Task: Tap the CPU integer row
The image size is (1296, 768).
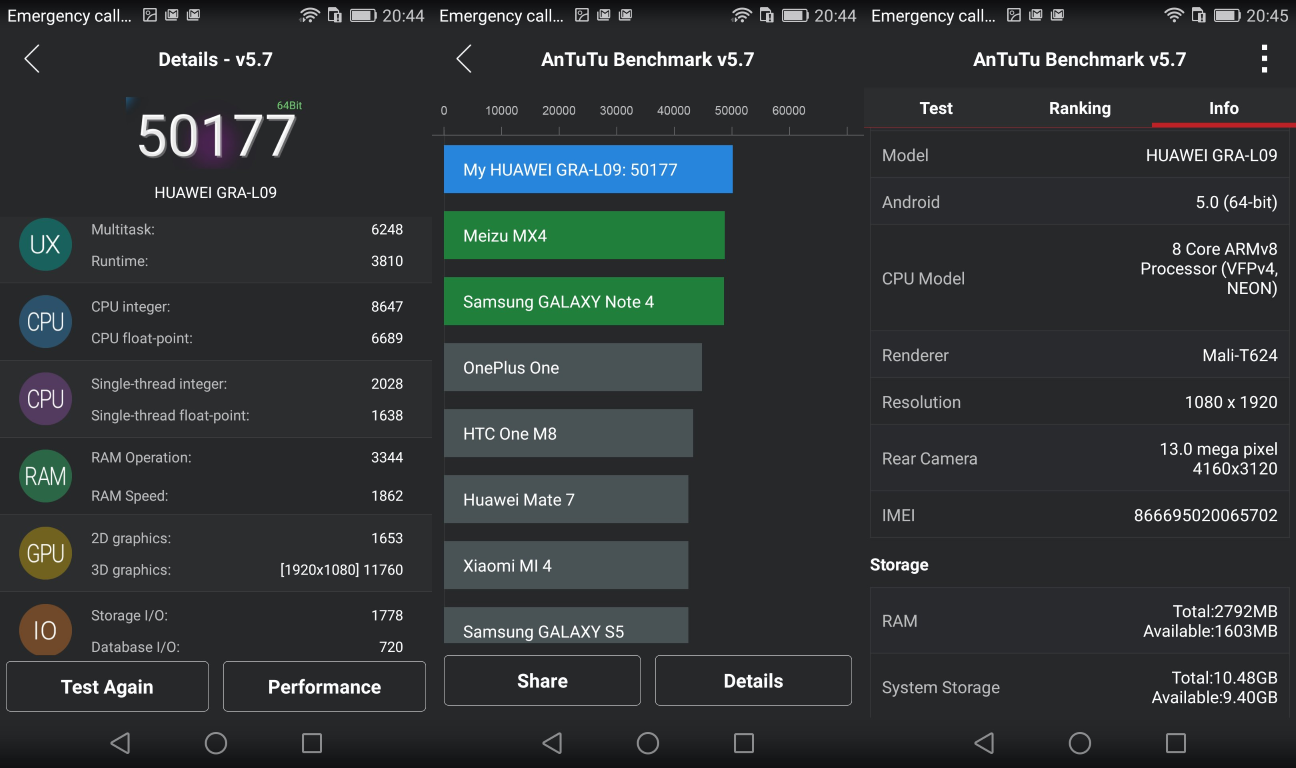Action: (x=247, y=307)
